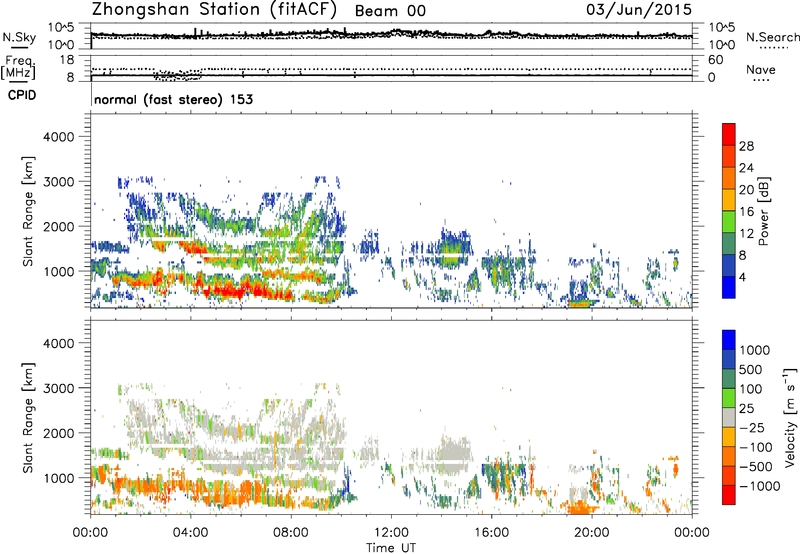Viewport: 800px width, 554px height.
Task: Click the 'Zhongshan Station (fitACF)' plot title
Action: click(x=214, y=10)
